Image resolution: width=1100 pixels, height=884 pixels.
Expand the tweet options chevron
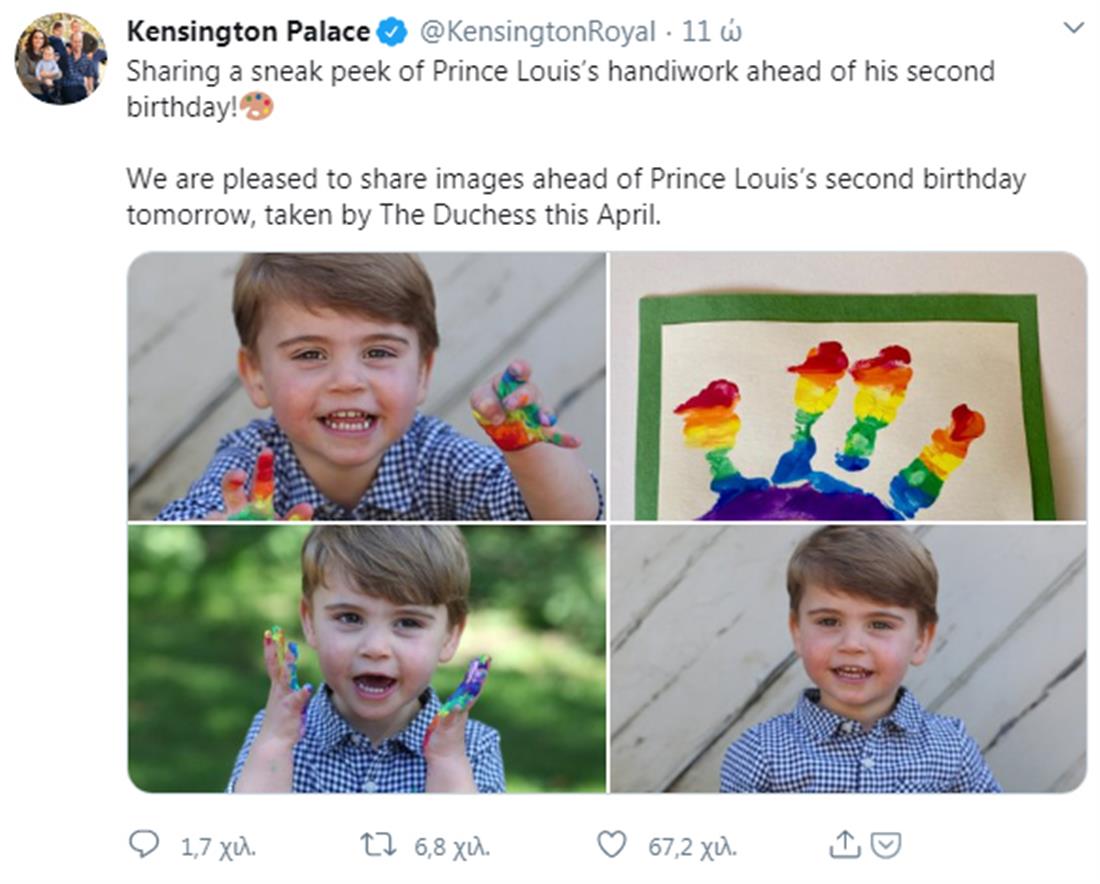pos(1073,29)
